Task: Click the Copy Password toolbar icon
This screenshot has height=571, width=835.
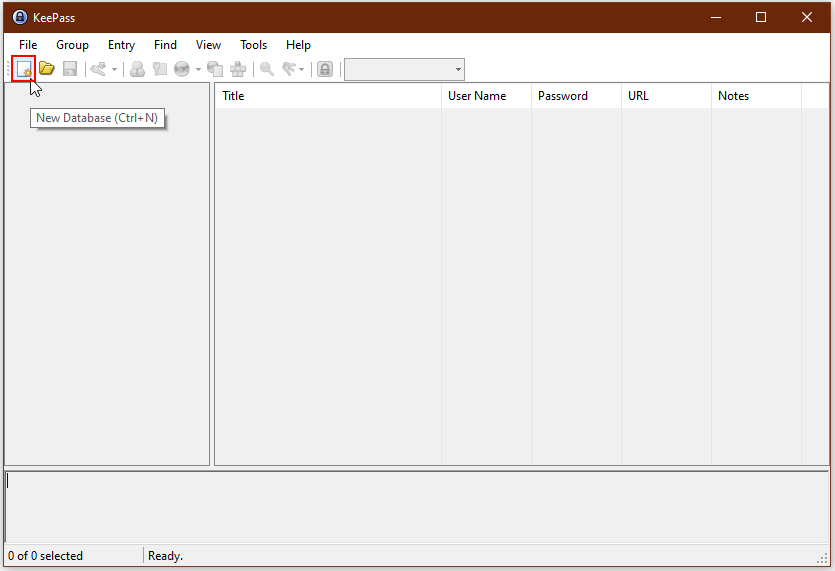Action: [x=160, y=69]
